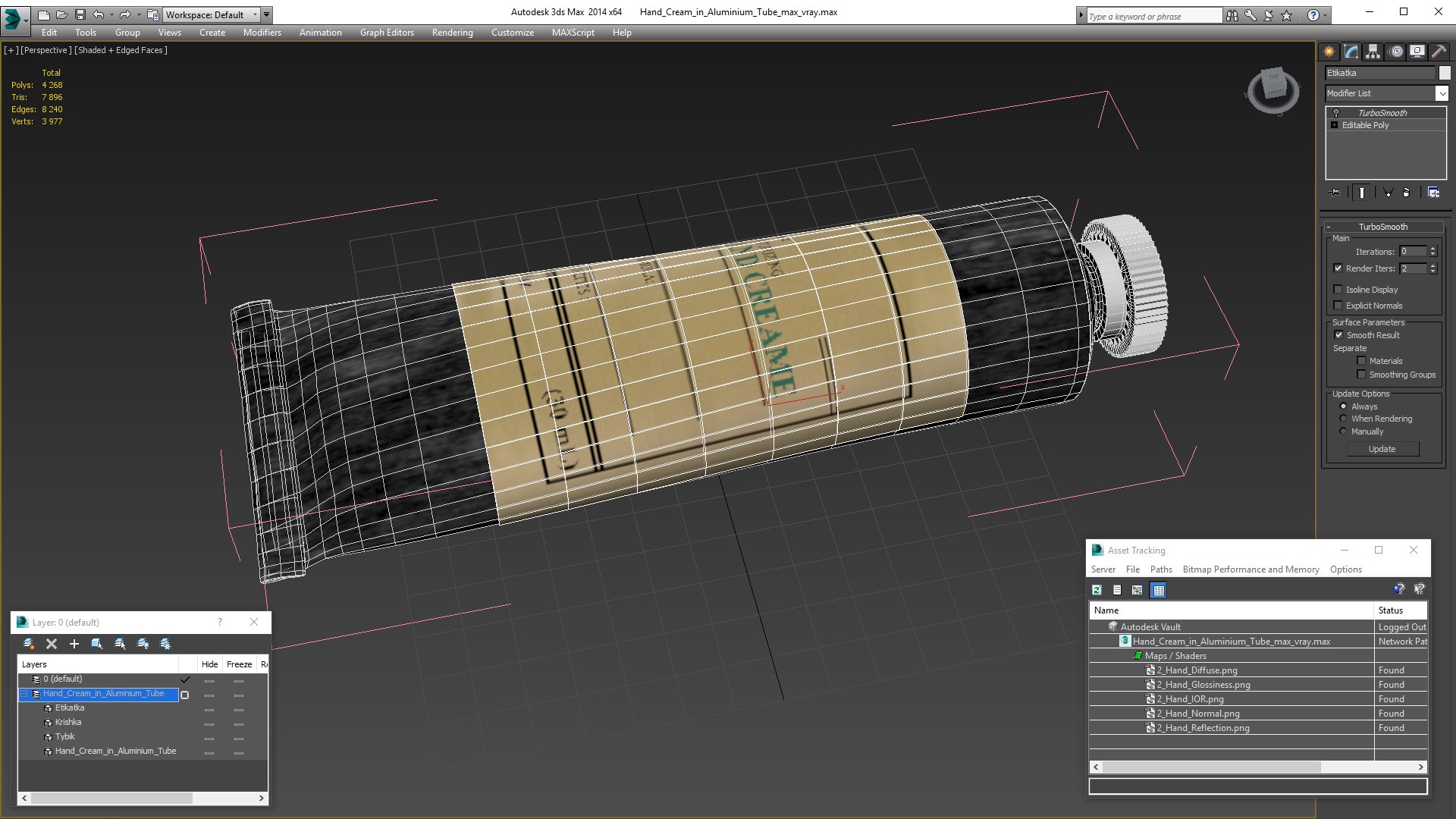Viewport: 1456px width, 819px height.
Task: Click Make Unique icon under modifier stack
Action: [x=1388, y=193]
